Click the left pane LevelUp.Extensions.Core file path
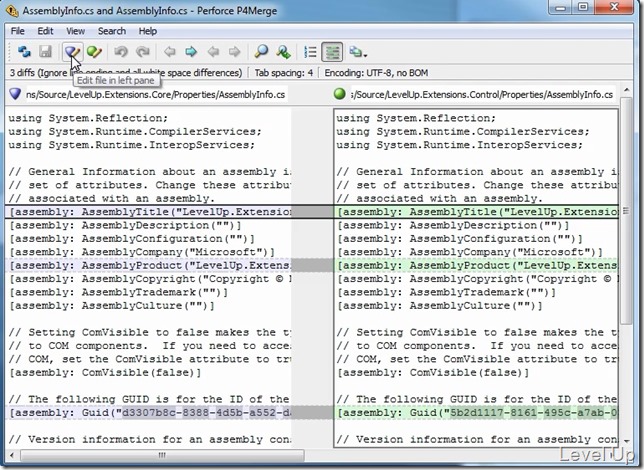Image resolution: width=644 pixels, height=470 pixels. [x=156, y=94]
